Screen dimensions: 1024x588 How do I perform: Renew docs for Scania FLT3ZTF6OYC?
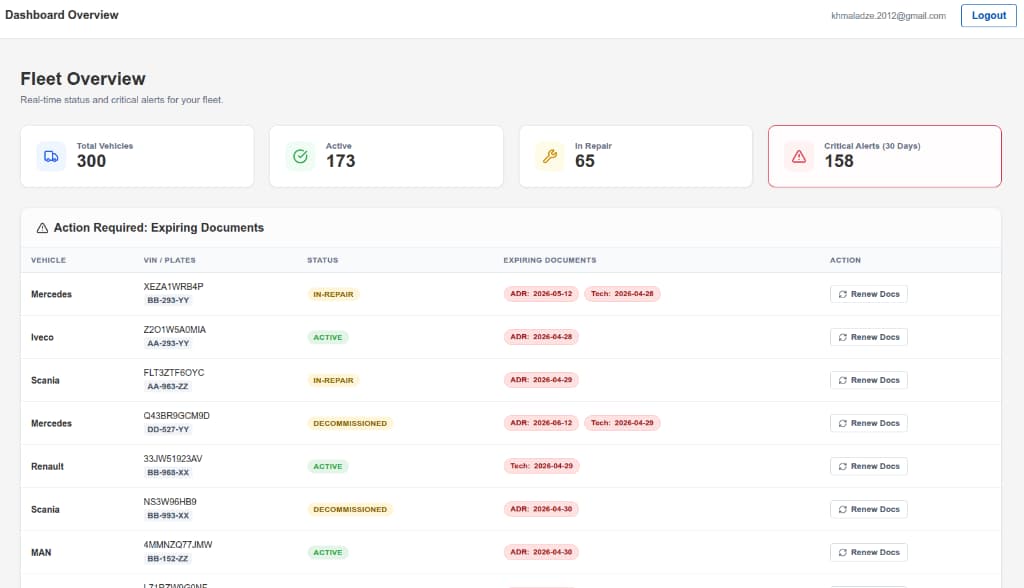pos(869,380)
